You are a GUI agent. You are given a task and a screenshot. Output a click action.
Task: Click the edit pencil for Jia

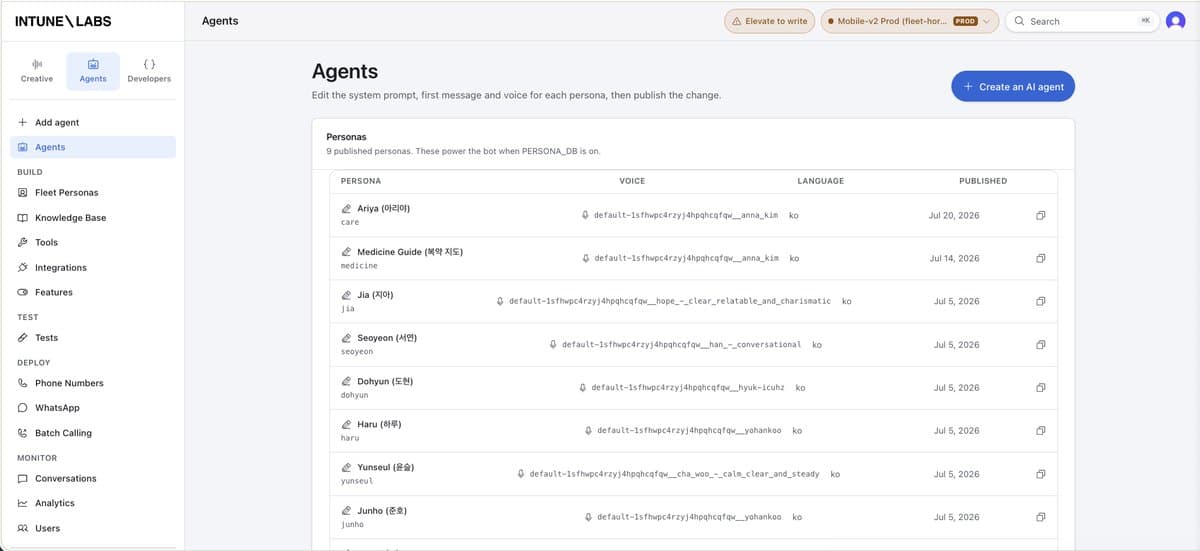(346, 295)
